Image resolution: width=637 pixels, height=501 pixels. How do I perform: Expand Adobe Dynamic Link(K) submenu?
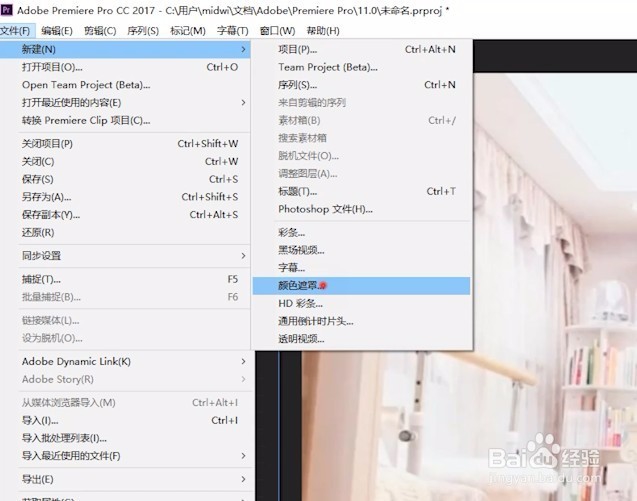tap(125, 361)
